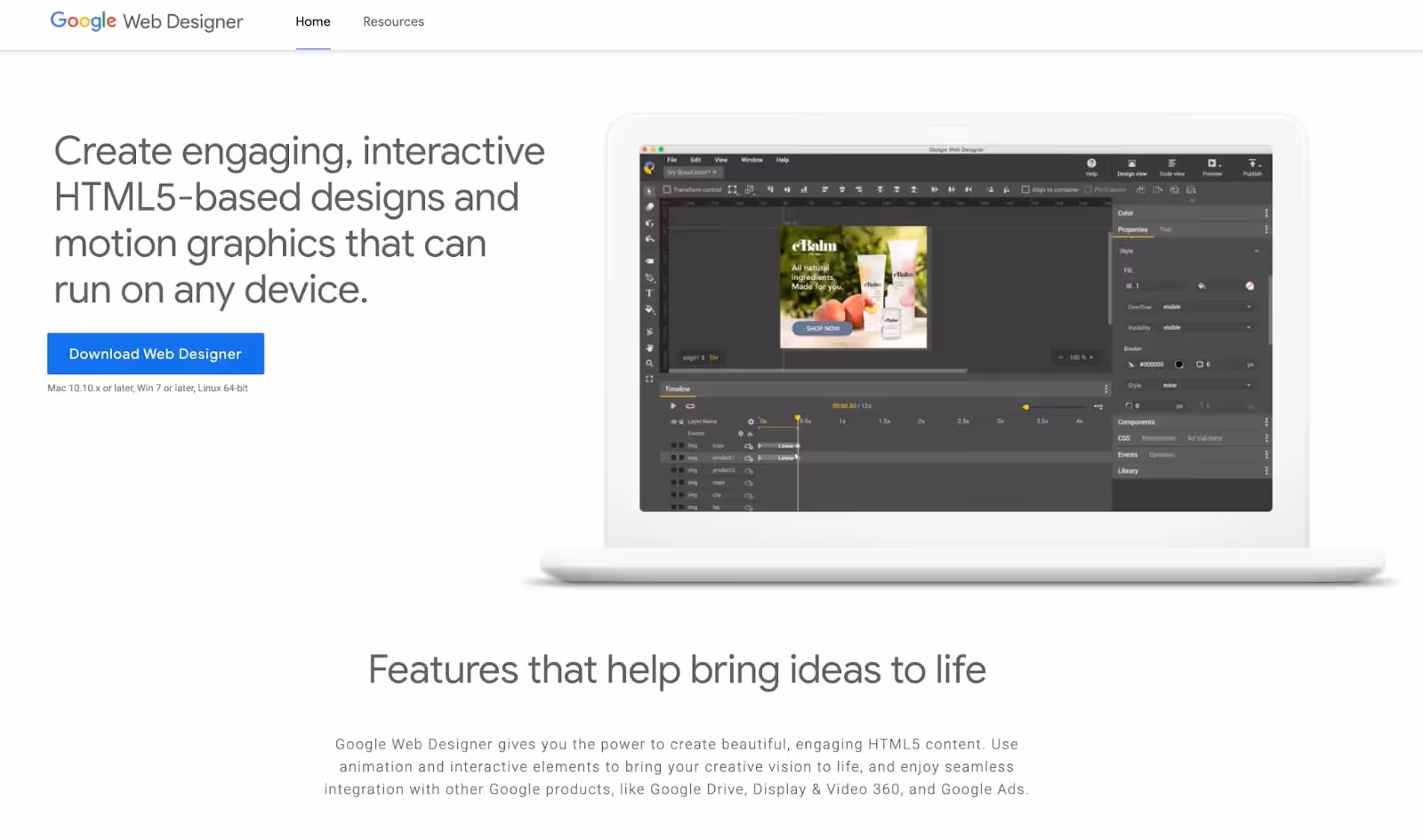Viewport: 1423px width, 840px height.
Task: Enable the Transform control checkbox
Action: (667, 189)
